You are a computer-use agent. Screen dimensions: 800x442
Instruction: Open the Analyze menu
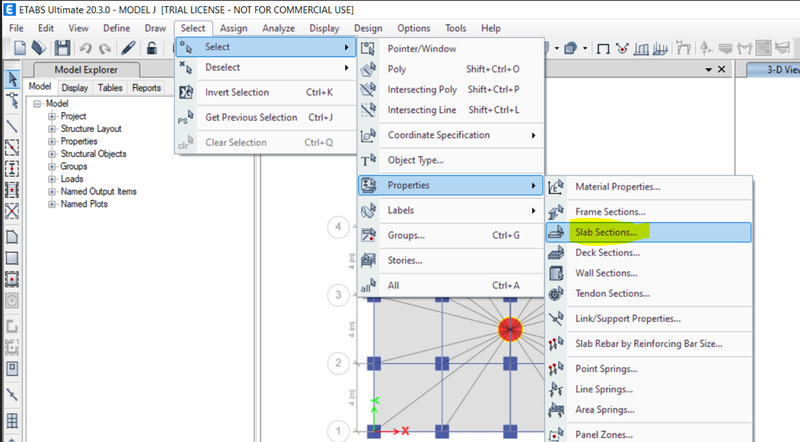click(279, 29)
